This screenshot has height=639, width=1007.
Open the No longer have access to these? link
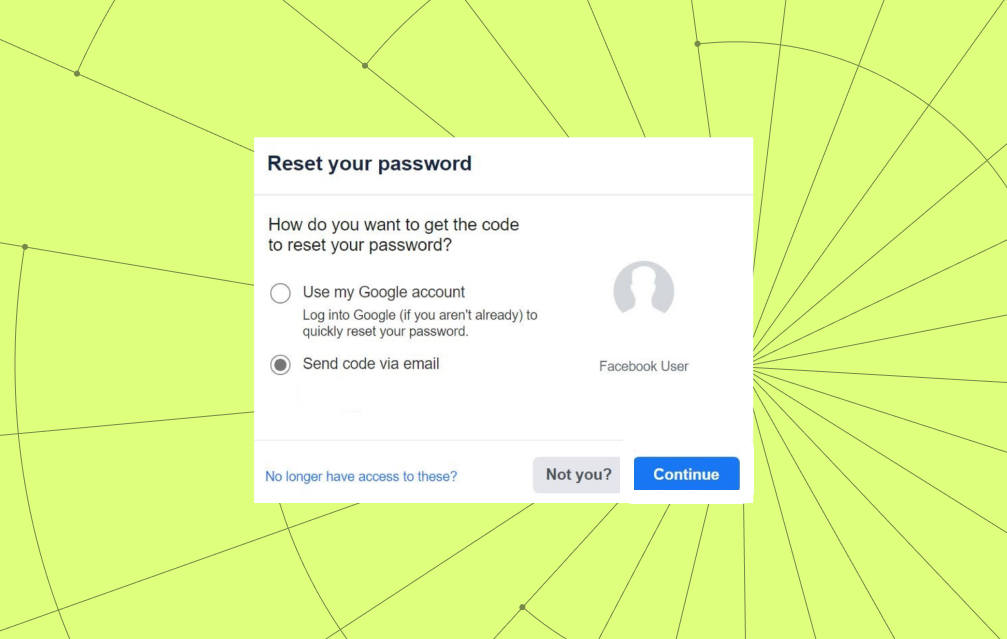361,478
